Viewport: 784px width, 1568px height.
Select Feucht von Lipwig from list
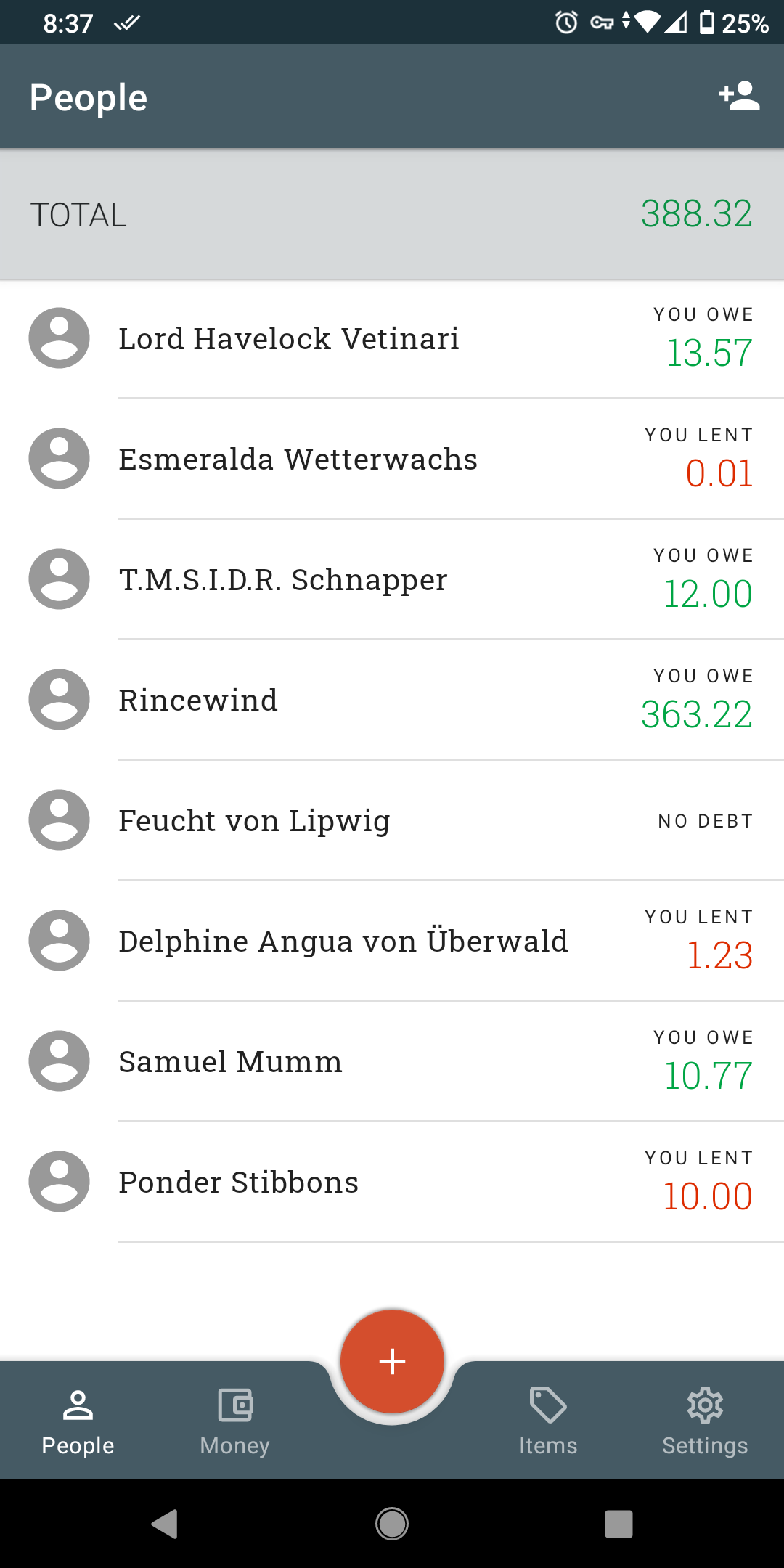click(x=254, y=821)
